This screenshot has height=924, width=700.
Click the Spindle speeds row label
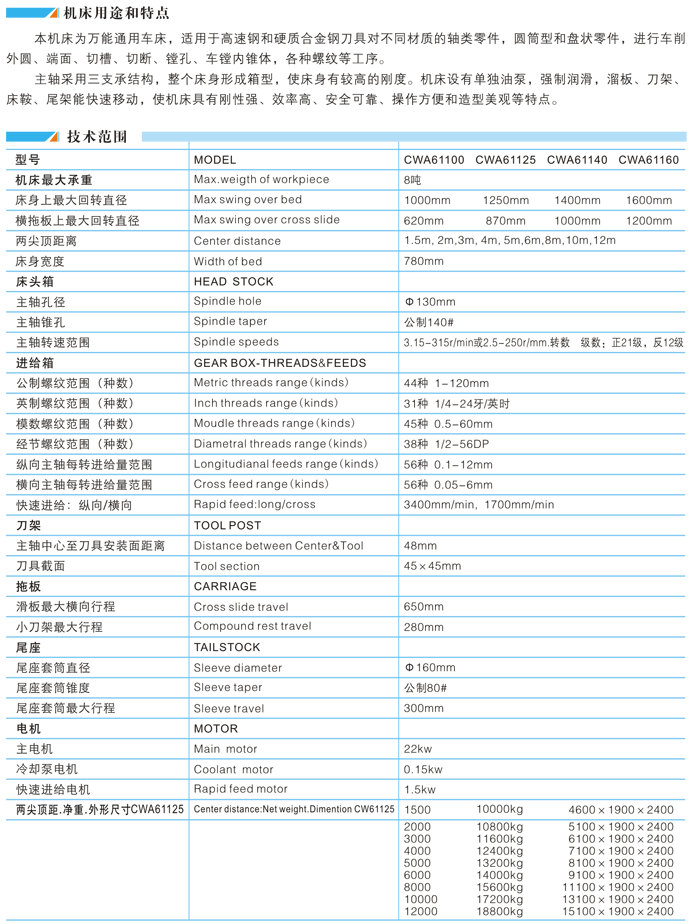tap(240, 342)
